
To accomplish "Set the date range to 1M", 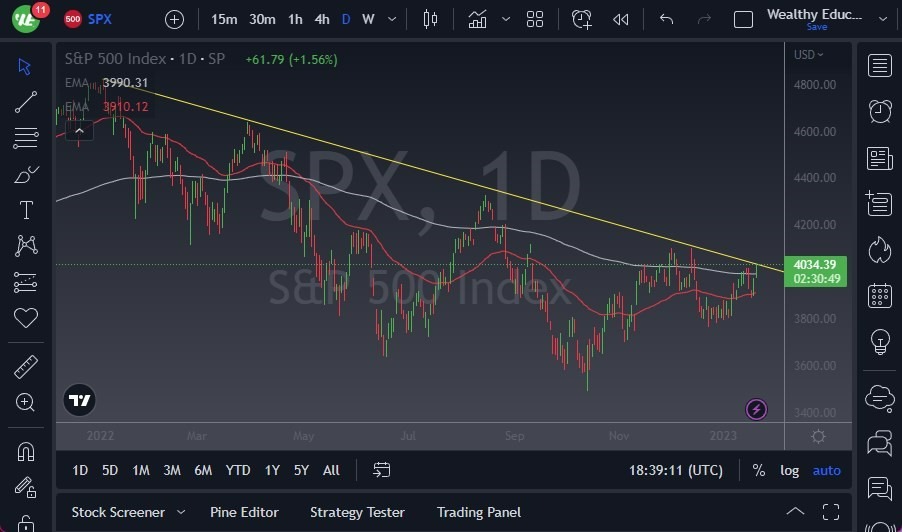I will click(x=141, y=470).
